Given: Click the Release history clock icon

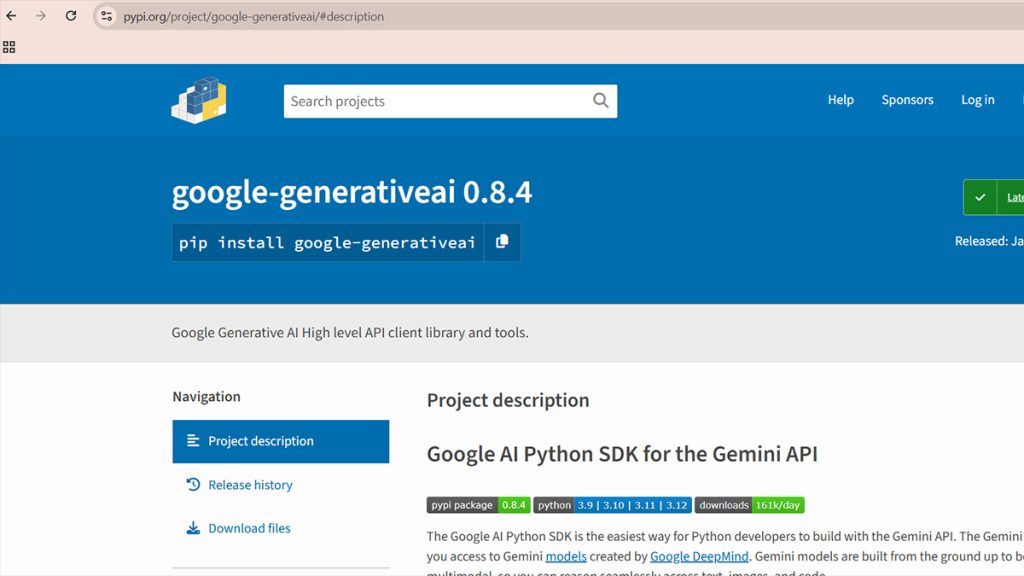Looking at the screenshot, I should tap(193, 485).
